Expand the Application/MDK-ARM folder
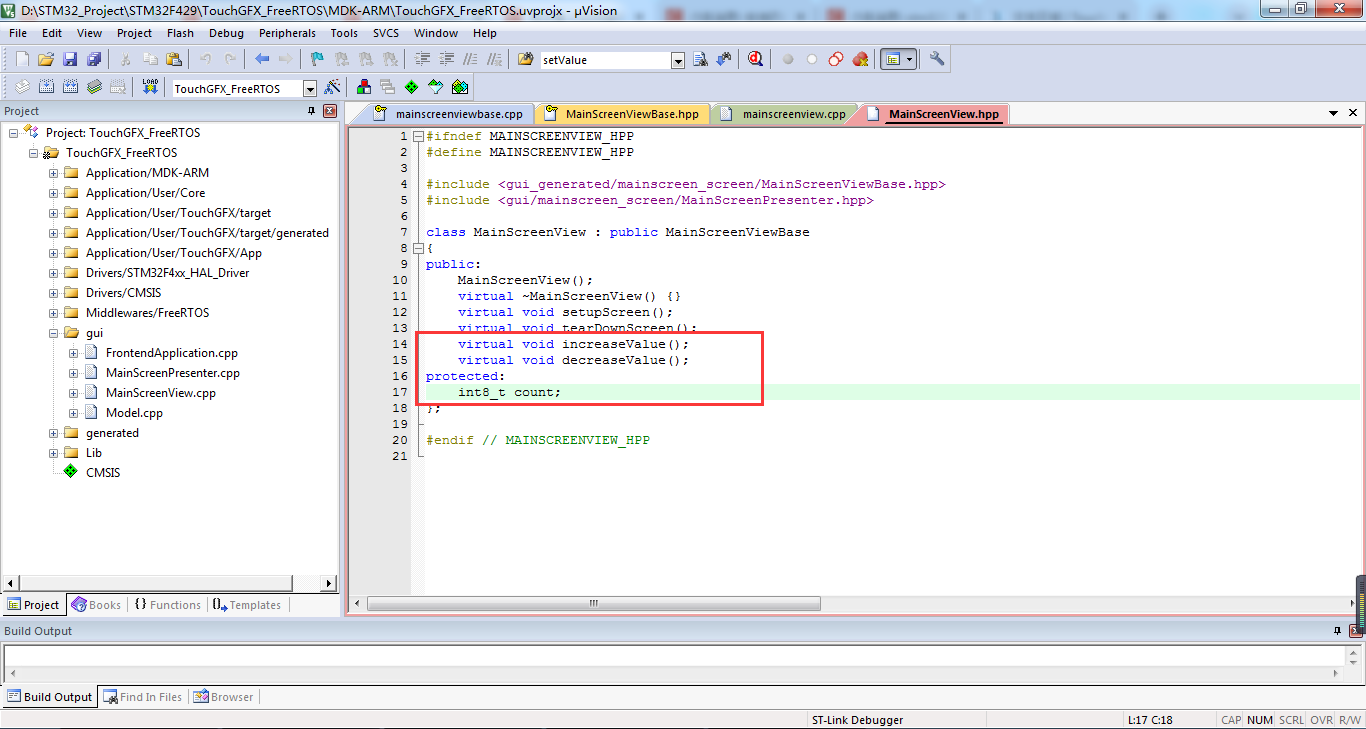Viewport: 1366px width, 729px height. coord(53,173)
